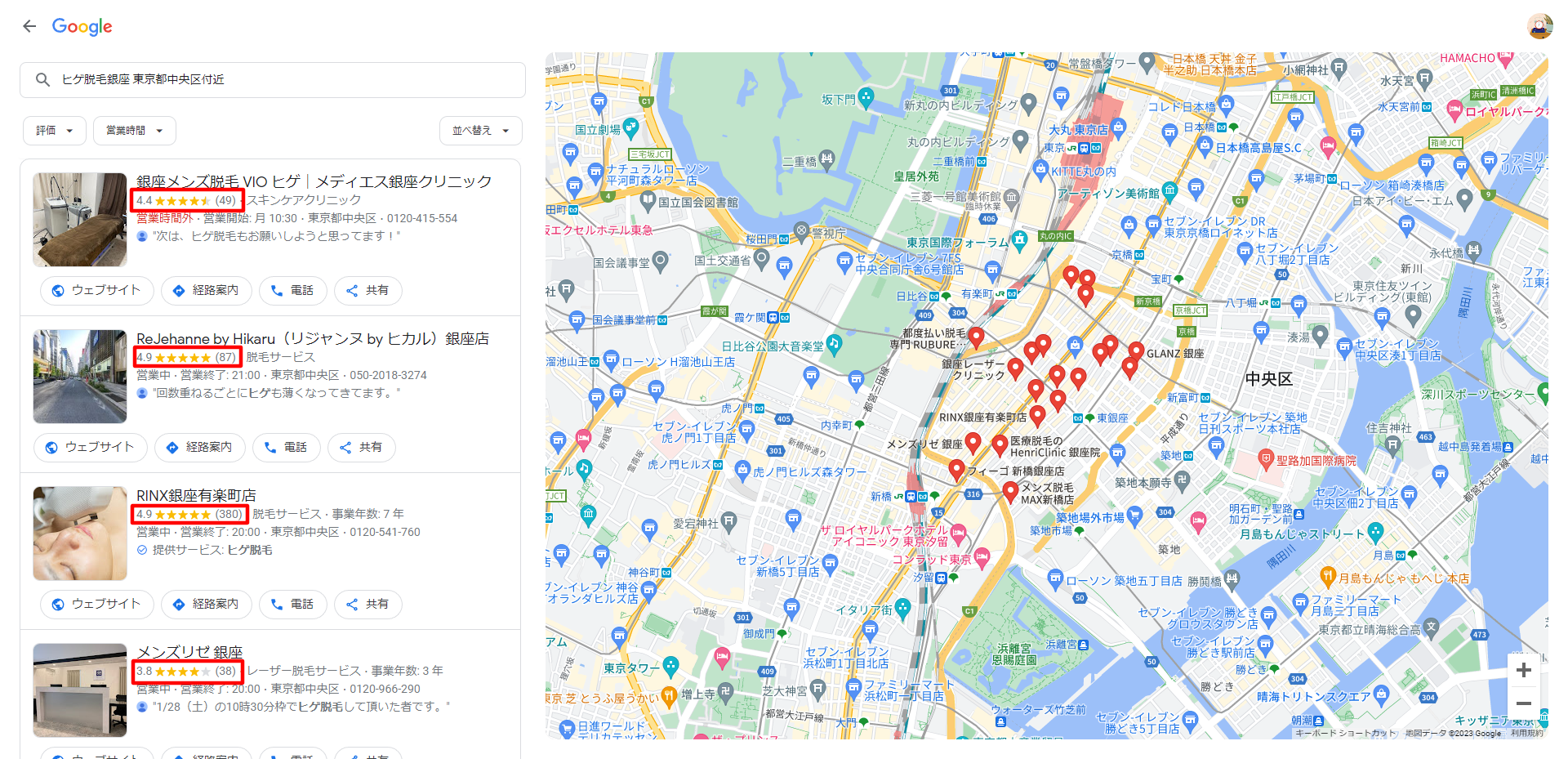Get 経路案内 directions to RINX銀座有楽町店
The width and height of the screenshot is (1568, 759).
click(207, 604)
